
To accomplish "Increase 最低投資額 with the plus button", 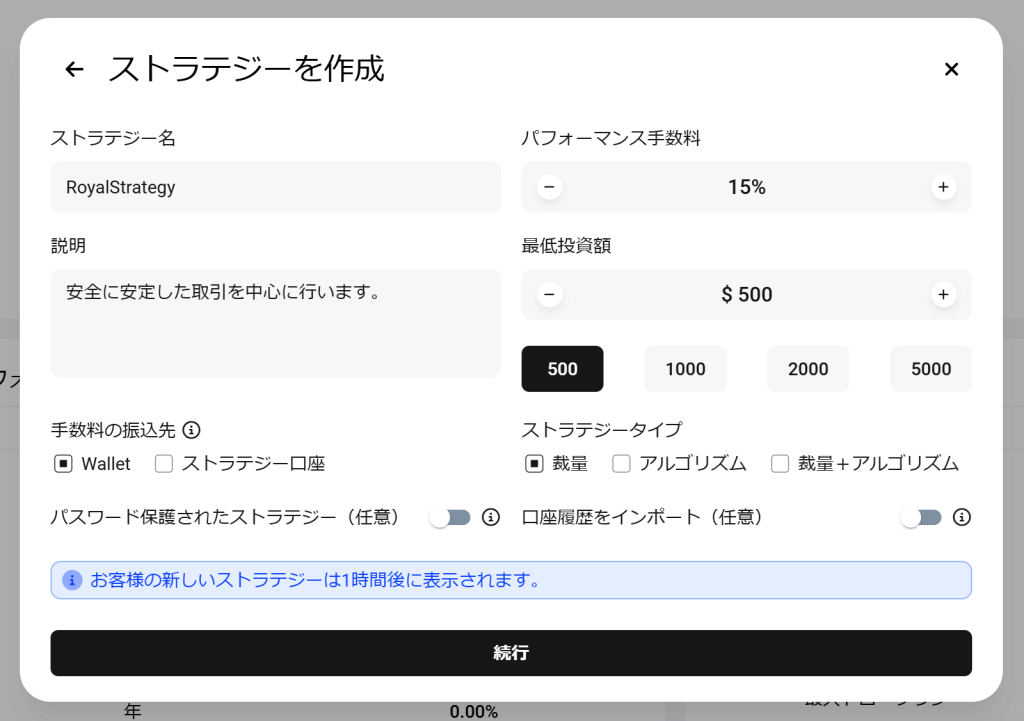I will coord(942,294).
